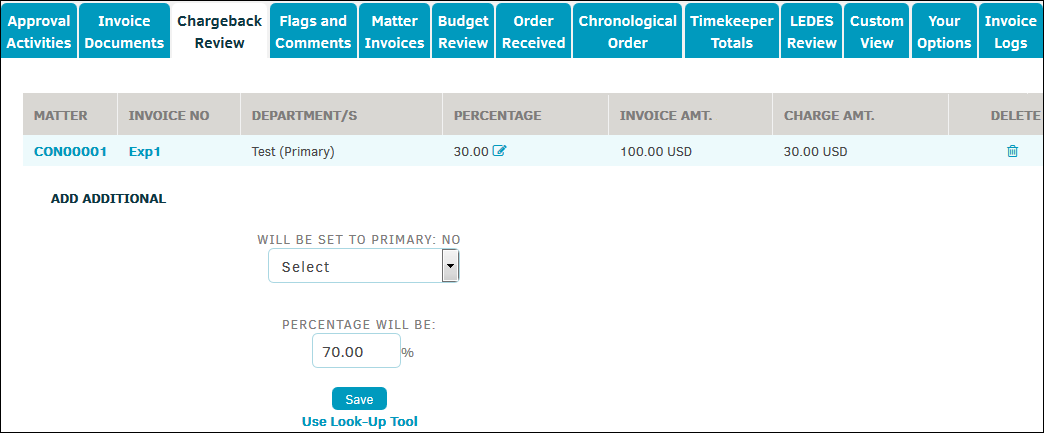Switch to the LEDES Review tab
This screenshot has width=1044, height=433.
point(812,31)
